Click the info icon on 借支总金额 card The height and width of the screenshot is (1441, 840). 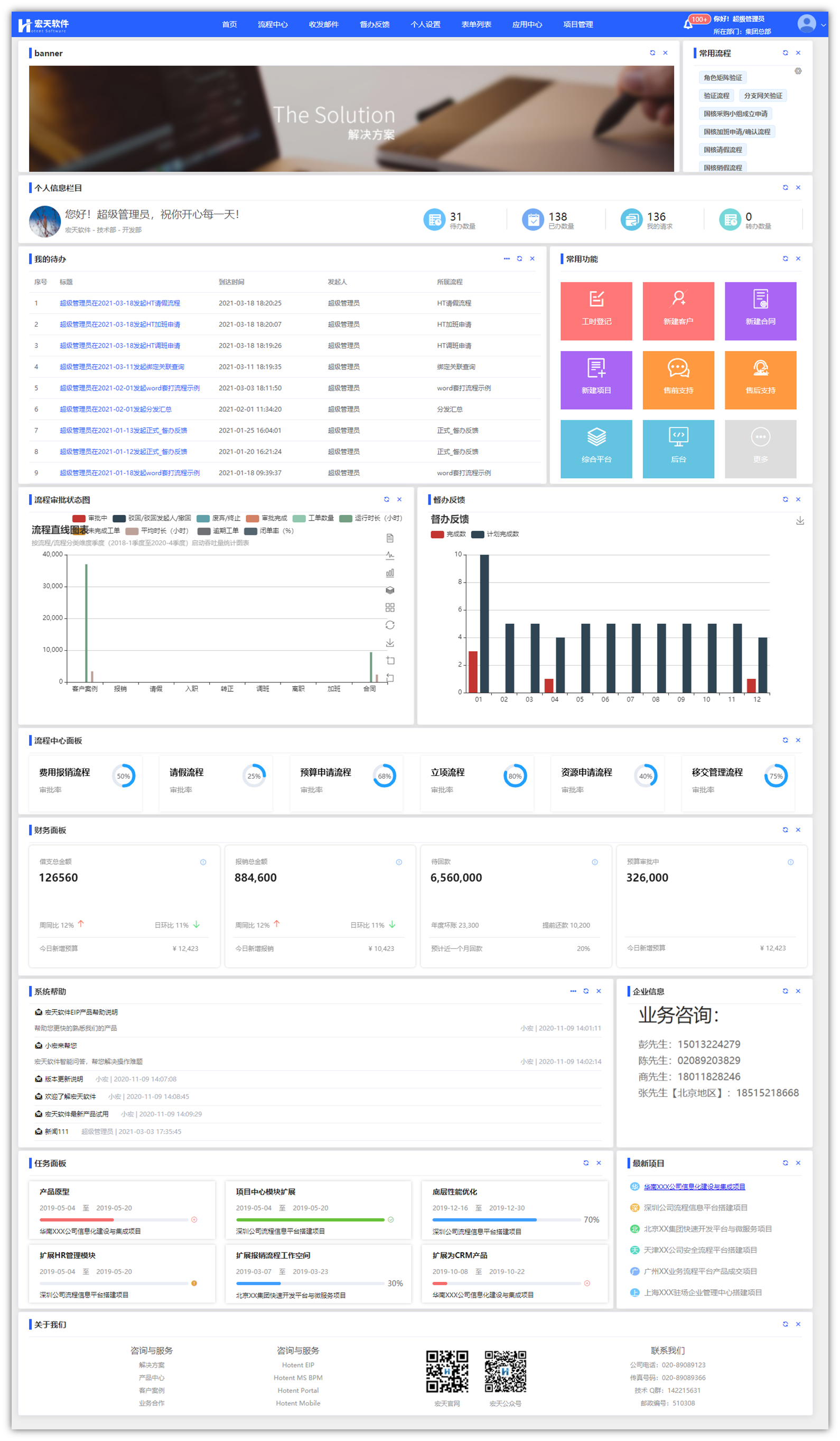[203, 862]
